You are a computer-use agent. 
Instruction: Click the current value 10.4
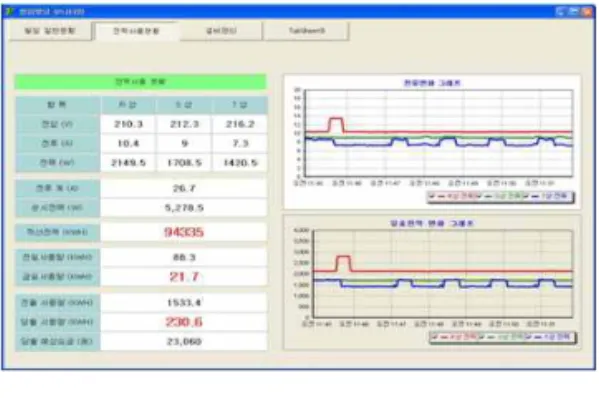(x=128, y=144)
